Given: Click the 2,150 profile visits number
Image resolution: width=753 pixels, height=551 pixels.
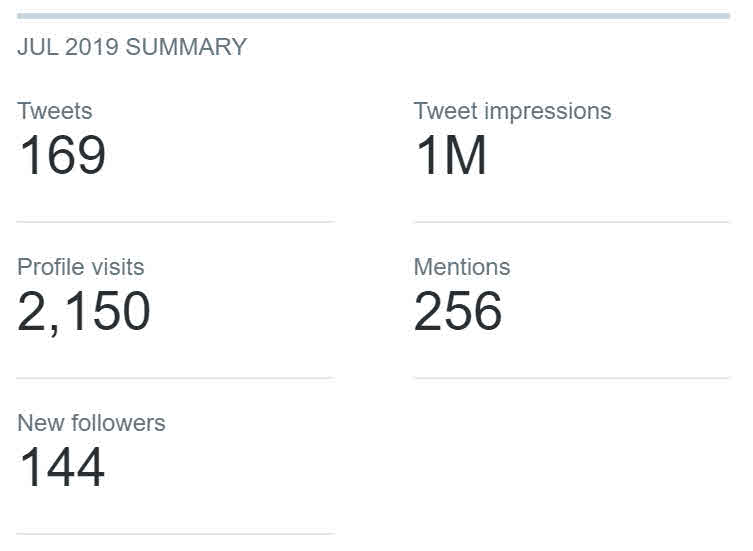Looking at the screenshot, I should (84, 311).
